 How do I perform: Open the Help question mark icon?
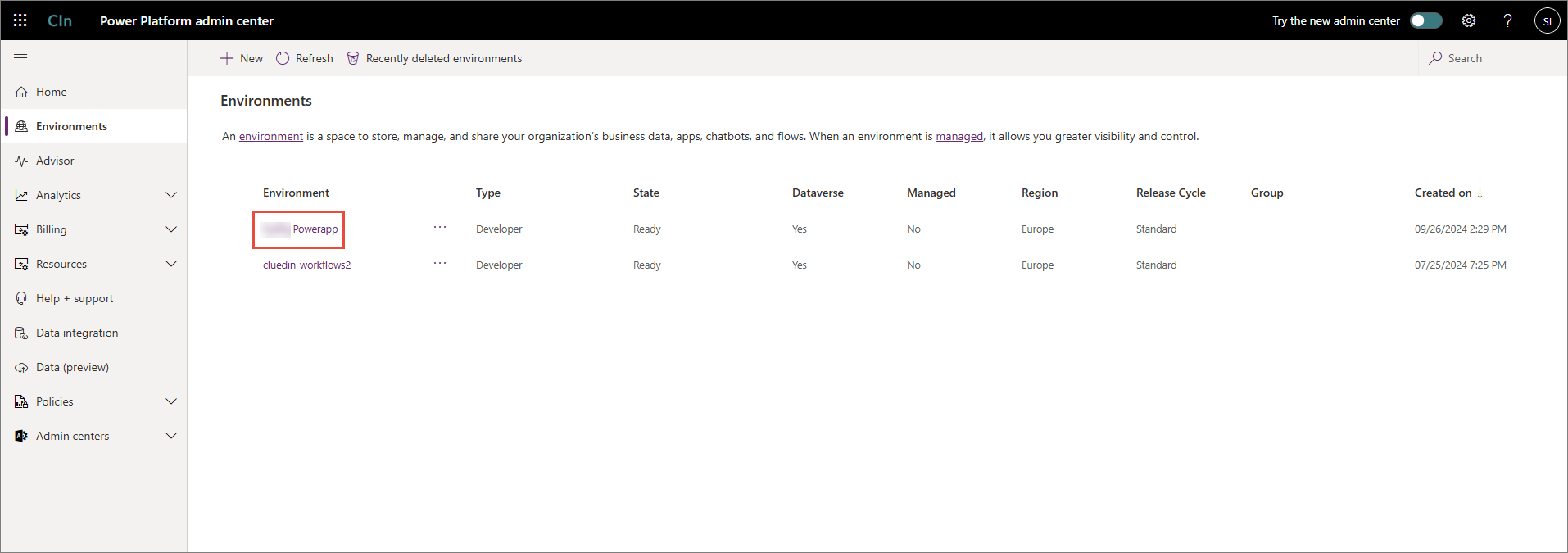1507,20
